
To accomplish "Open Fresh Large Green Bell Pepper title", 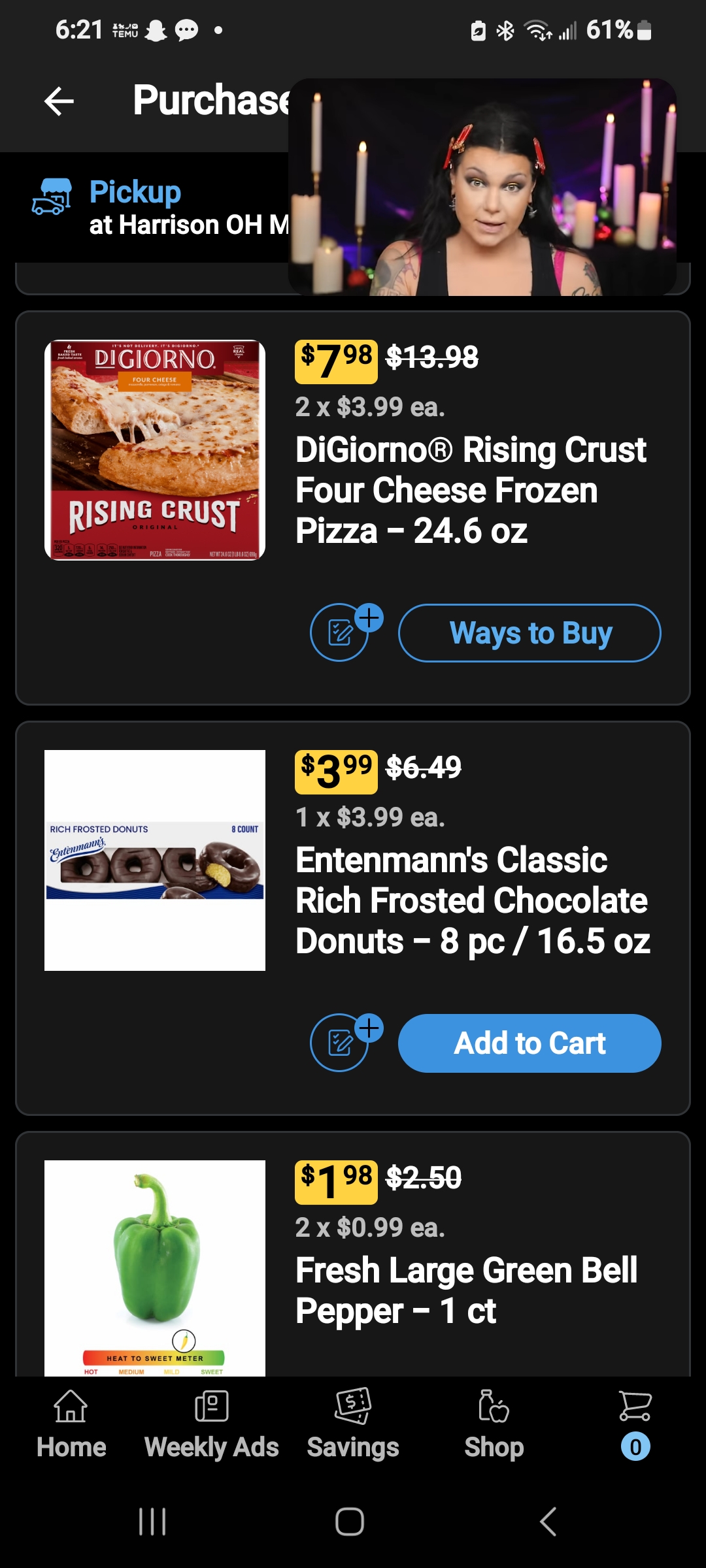I will [x=466, y=1290].
